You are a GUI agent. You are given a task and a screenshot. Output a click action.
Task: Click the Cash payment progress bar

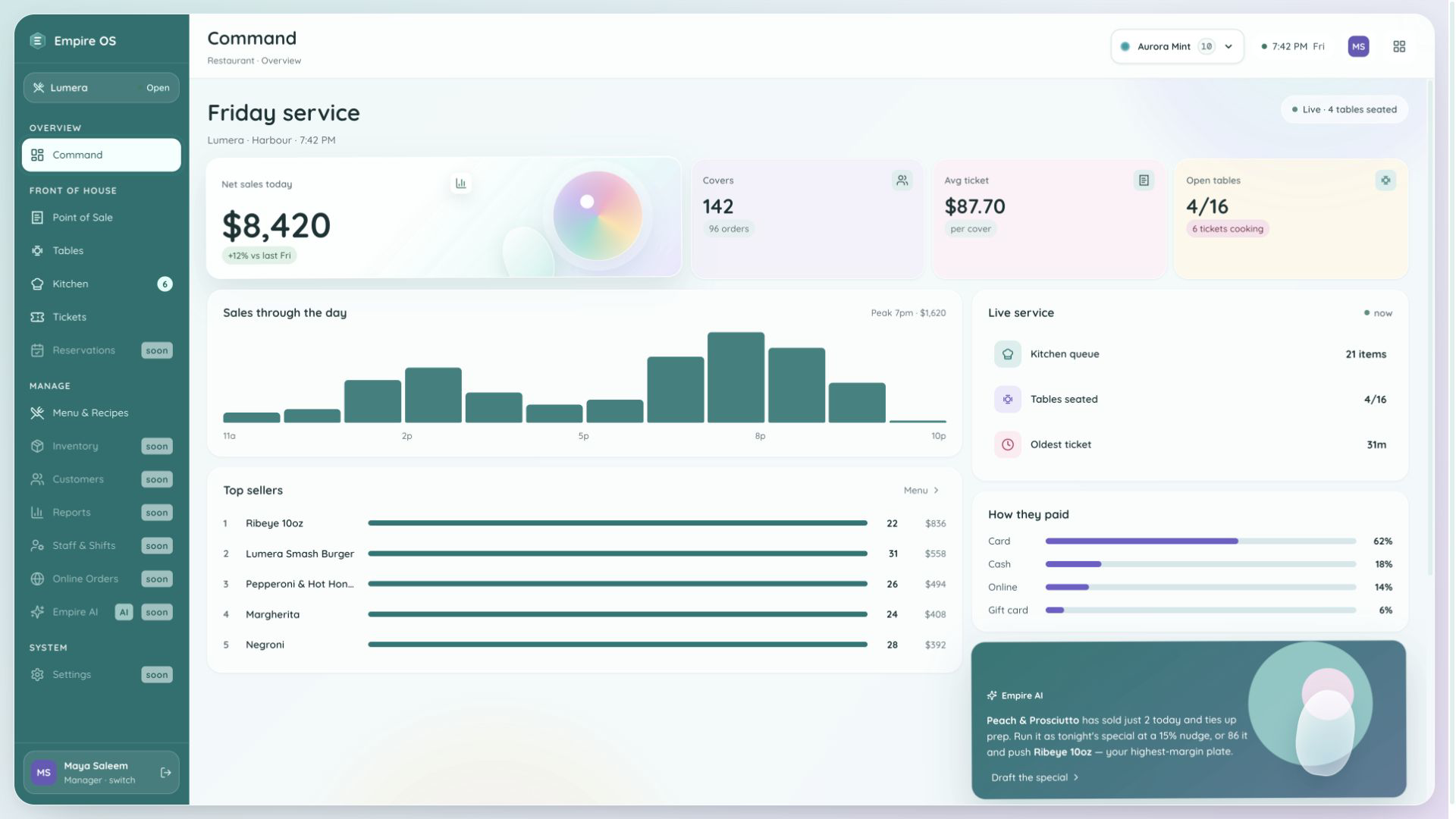(x=1200, y=564)
